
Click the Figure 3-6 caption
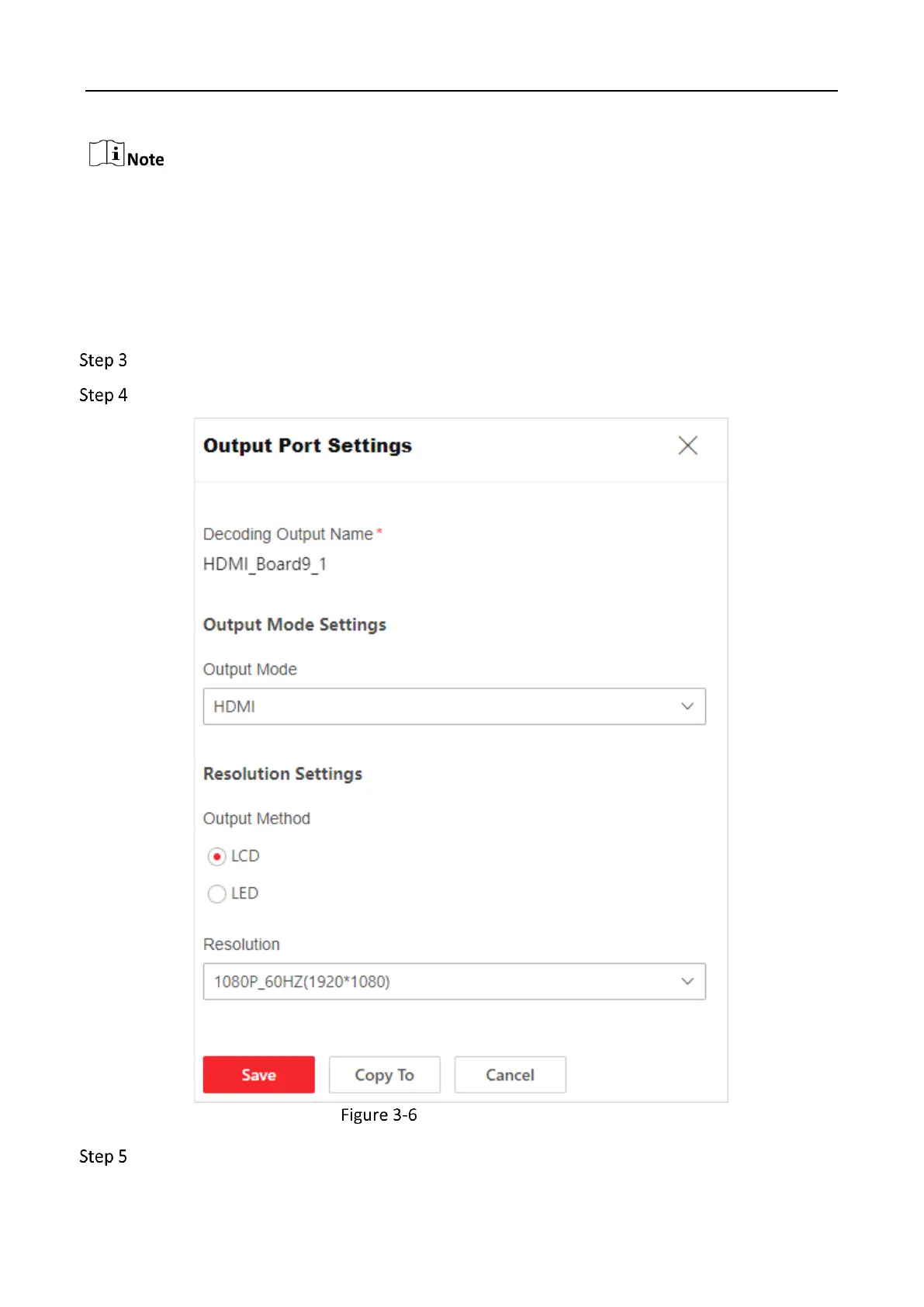(x=379, y=1115)
